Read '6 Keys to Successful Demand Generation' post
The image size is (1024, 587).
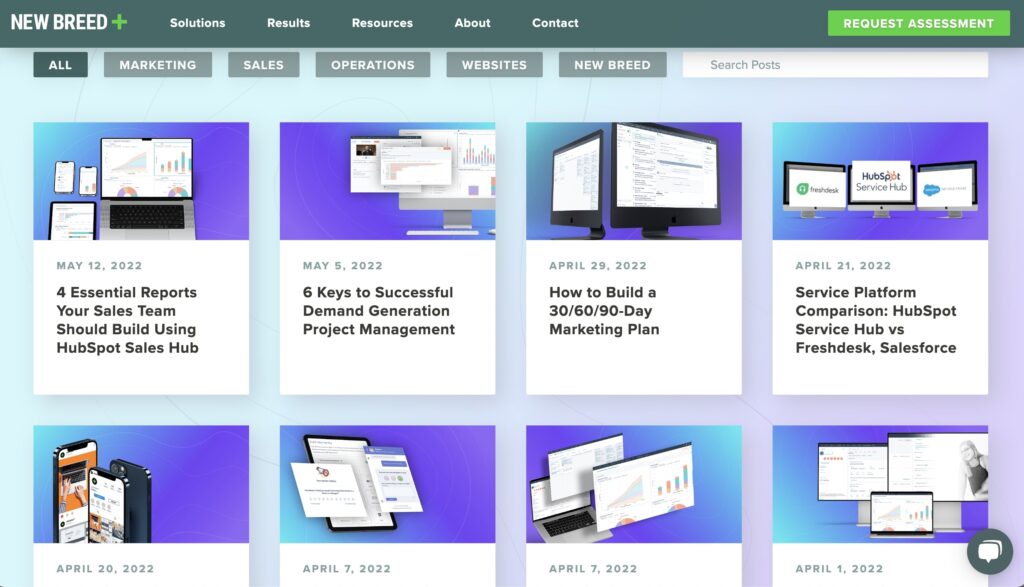[x=379, y=311]
